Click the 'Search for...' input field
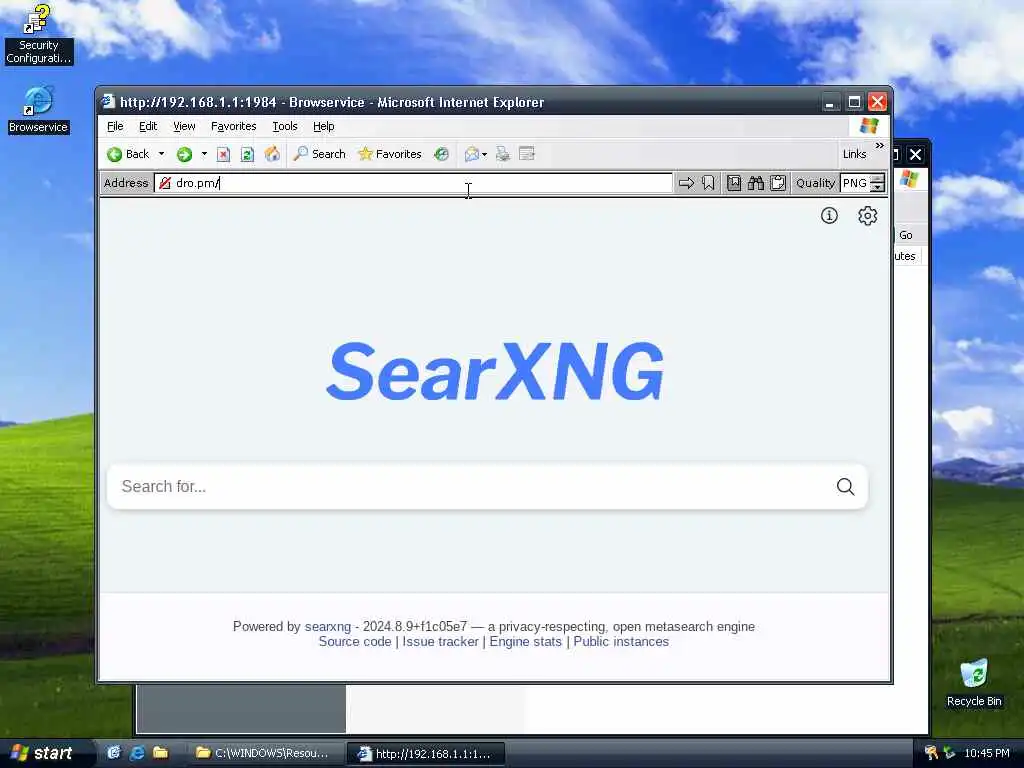This screenshot has width=1024, height=768. (487, 487)
